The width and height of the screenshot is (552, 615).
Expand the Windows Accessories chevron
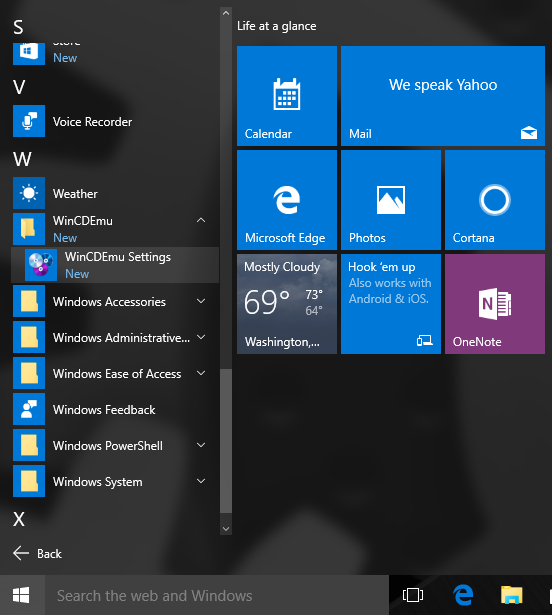click(x=201, y=301)
